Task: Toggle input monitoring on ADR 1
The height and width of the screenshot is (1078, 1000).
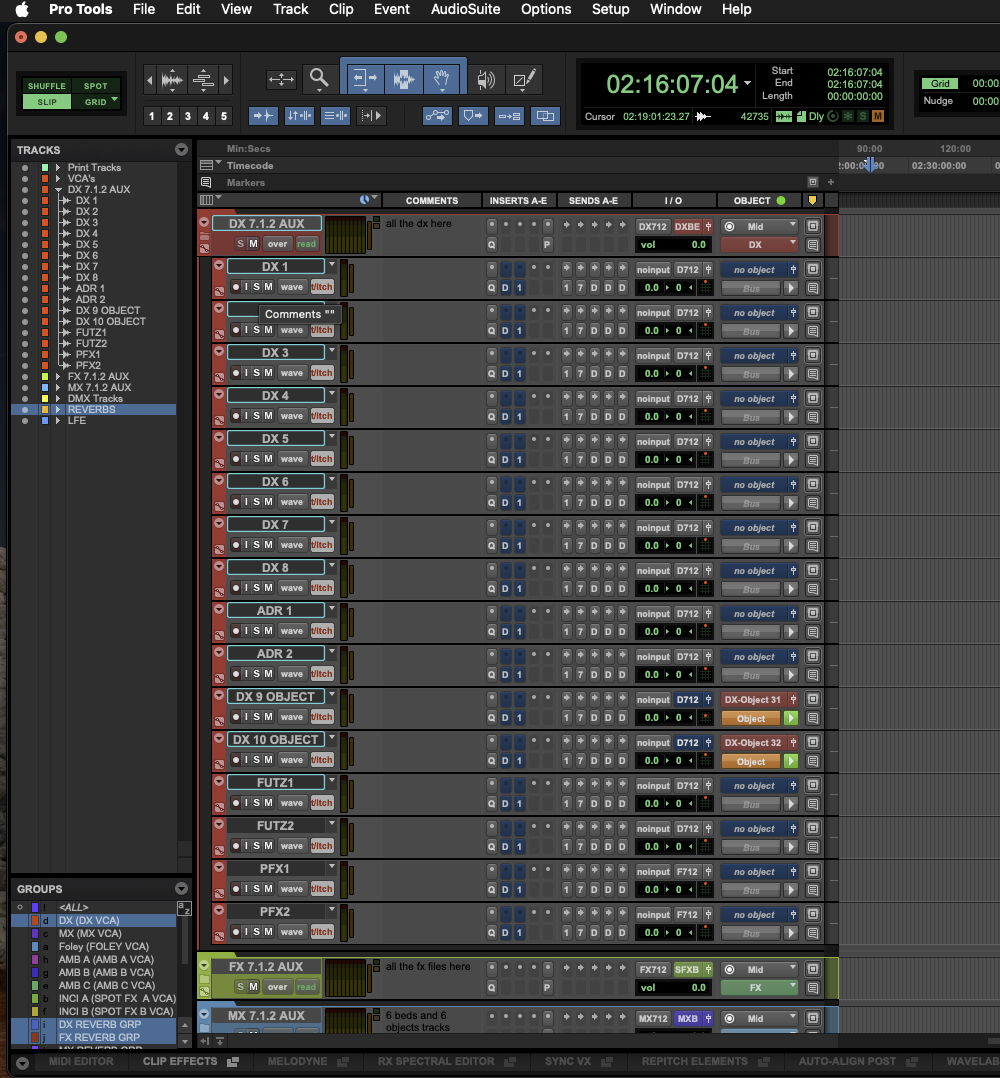Action: [x=246, y=630]
